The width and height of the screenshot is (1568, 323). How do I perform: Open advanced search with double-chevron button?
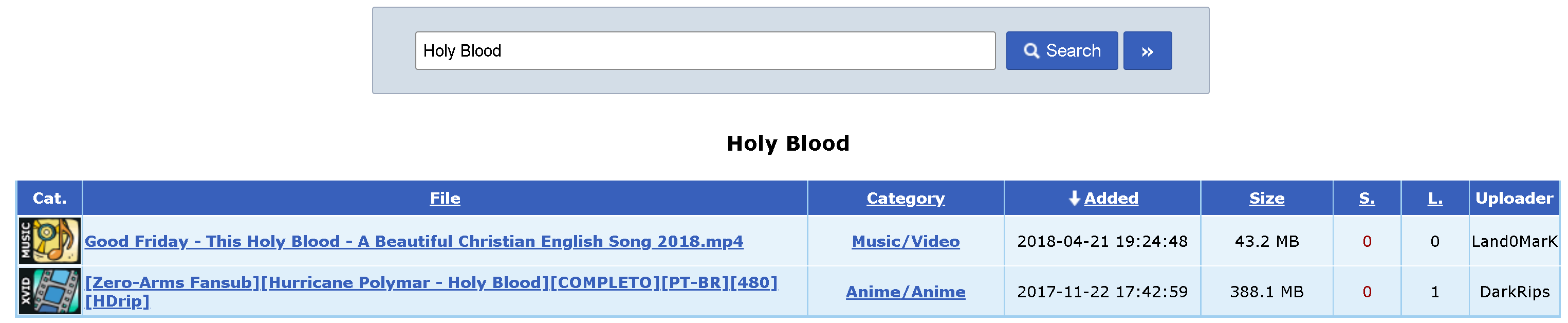click(x=1148, y=50)
